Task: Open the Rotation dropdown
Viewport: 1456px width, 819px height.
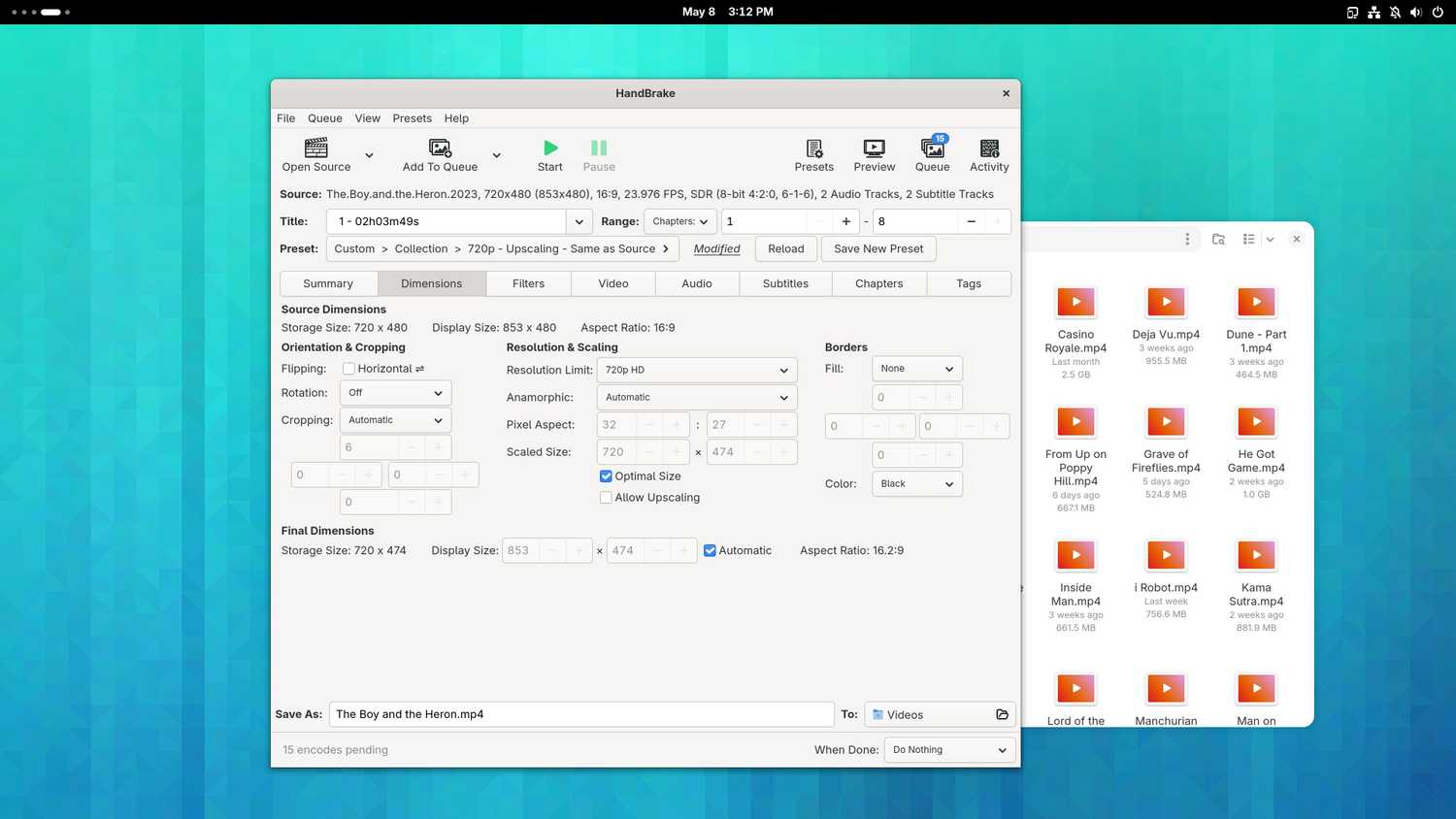Action: click(x=395, y=393)
